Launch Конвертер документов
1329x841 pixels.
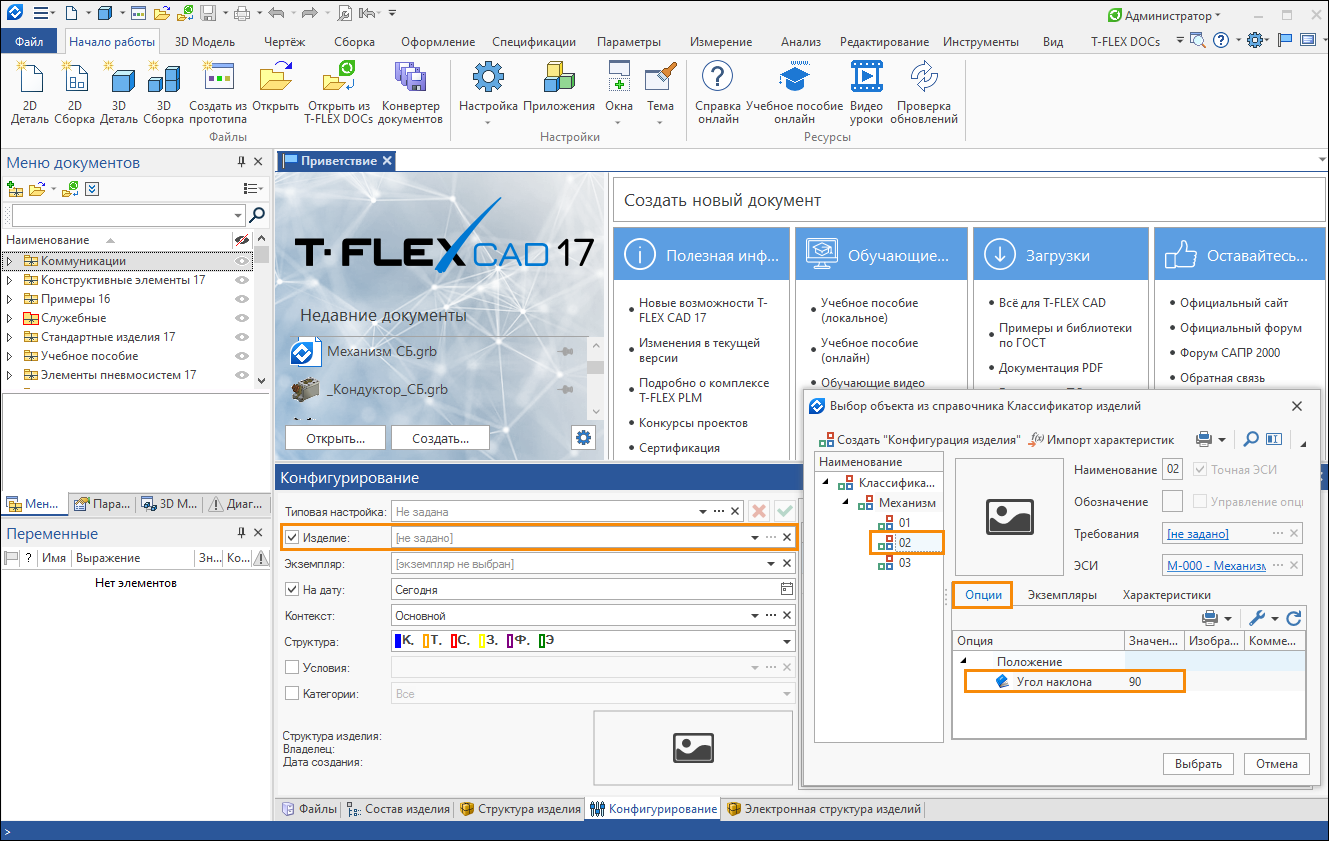412,92
